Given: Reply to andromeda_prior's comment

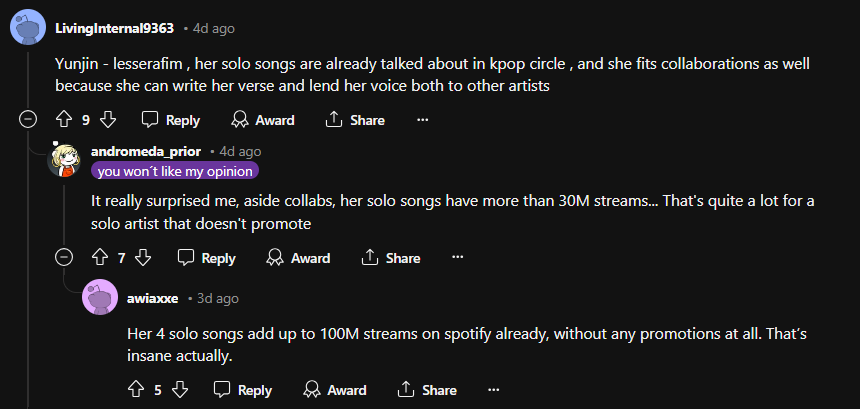Looking at the screenshot, I should pos(206,258).
